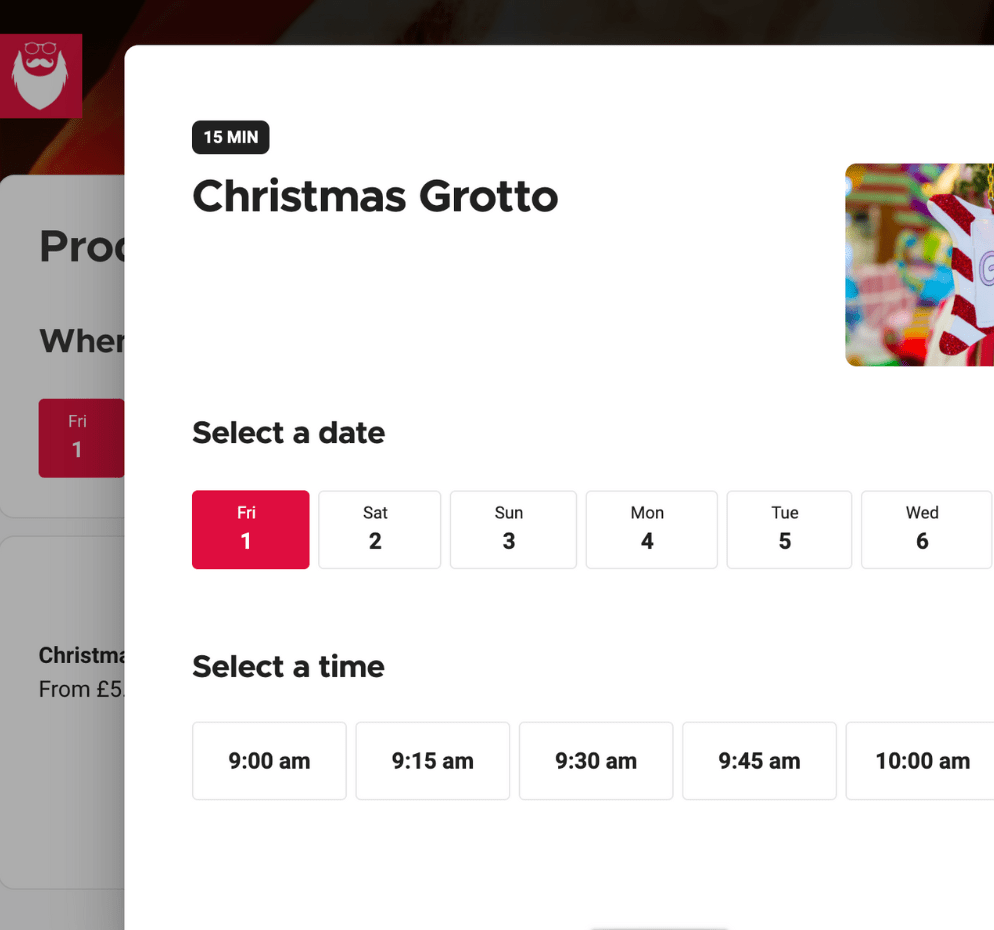Pick Mon 4 as the date
The width and height of the screenshot is (994, 930).
coord(651,529)
